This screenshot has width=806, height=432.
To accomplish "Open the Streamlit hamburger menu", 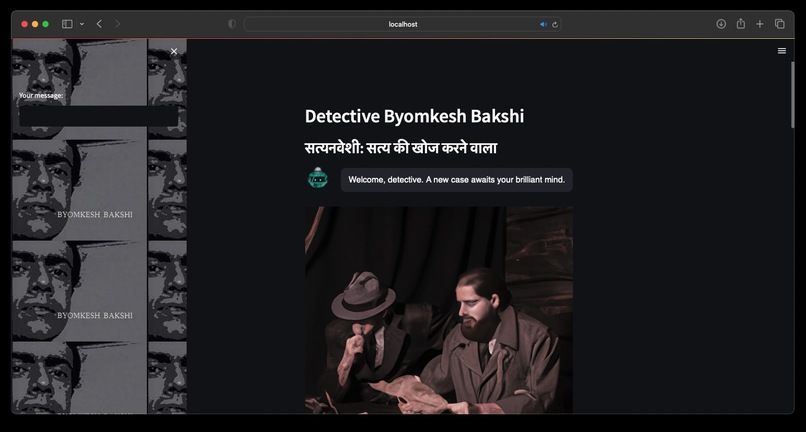I will (782, 51).
